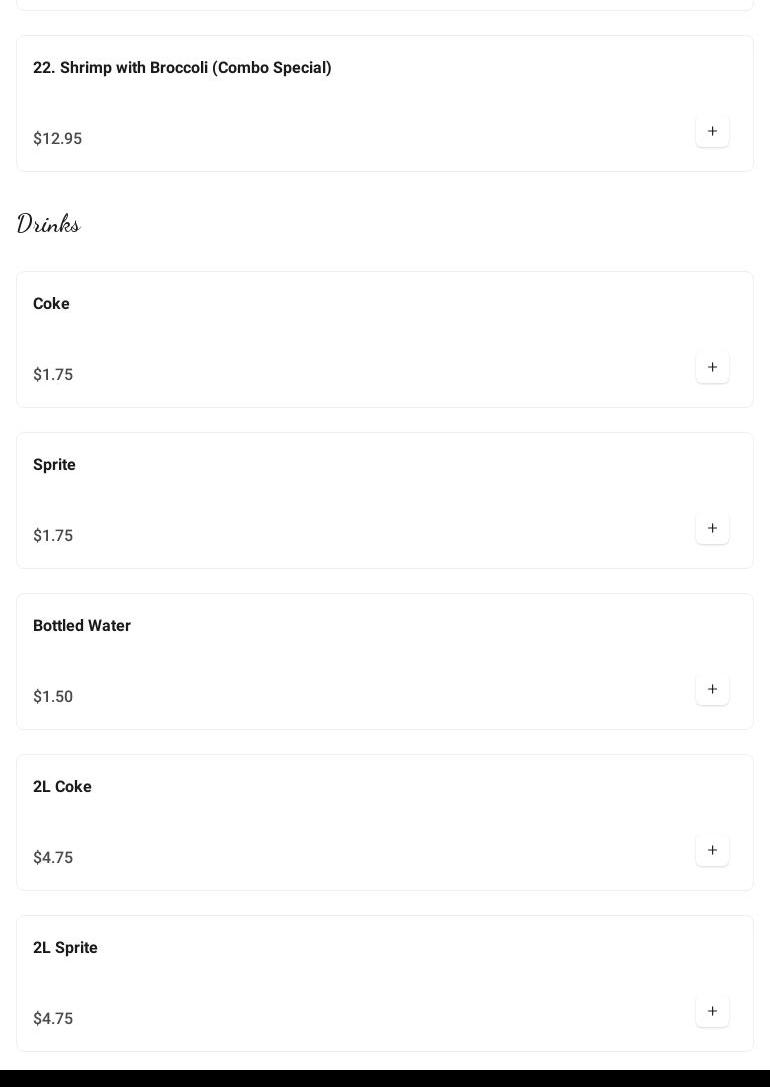Tap the plus icon for 2L Coke

coord(712,850)
